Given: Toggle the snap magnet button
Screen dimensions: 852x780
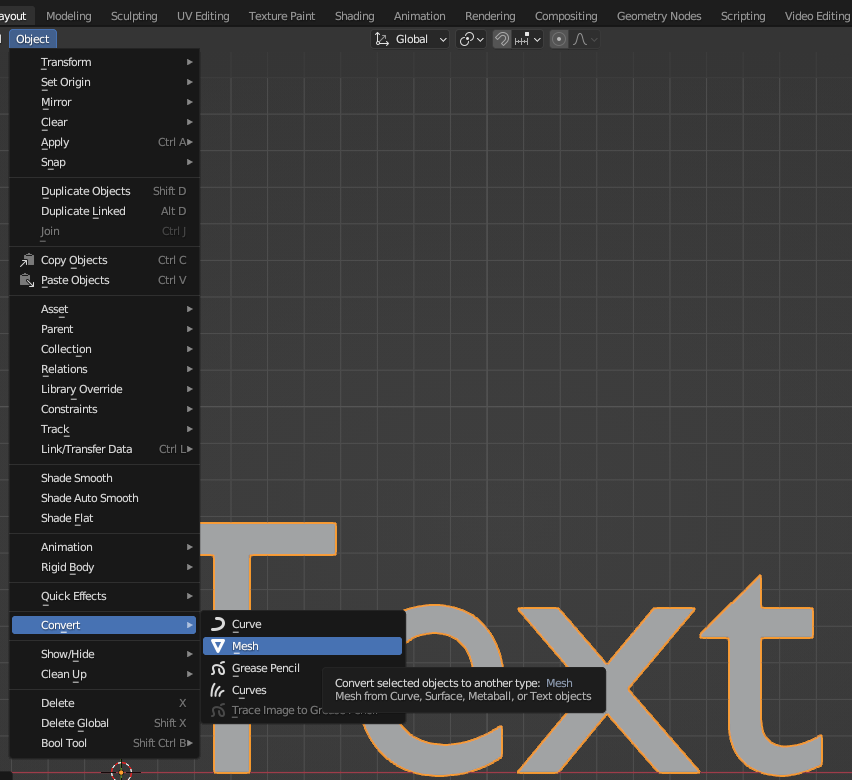Looking at the screenshot, I should (x=502, y=39).
